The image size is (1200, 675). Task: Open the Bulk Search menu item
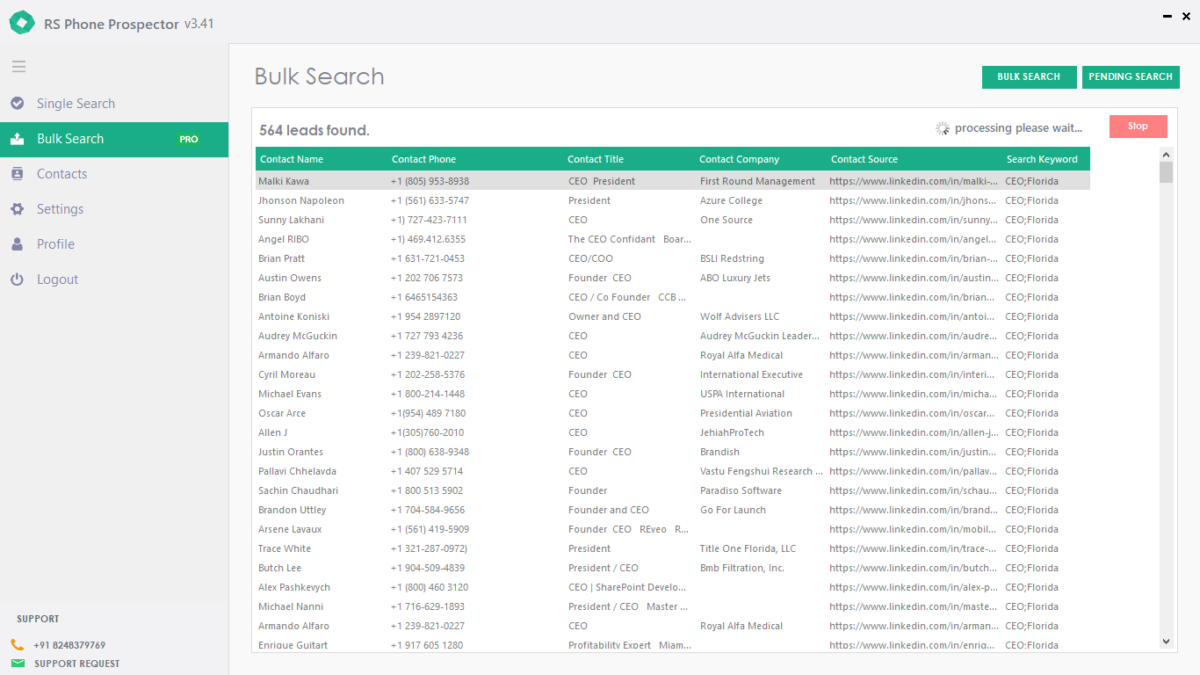(70, 139)
